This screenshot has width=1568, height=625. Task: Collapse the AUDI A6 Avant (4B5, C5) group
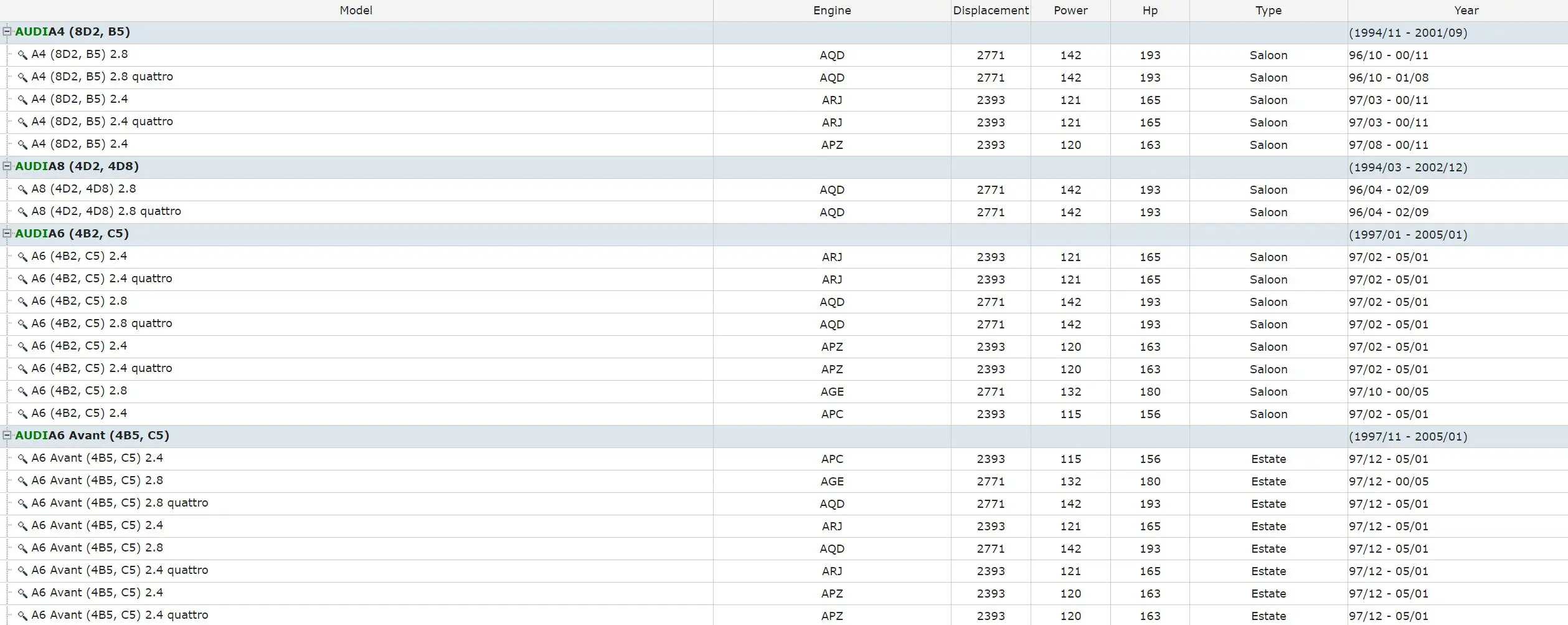pos(7,435)
